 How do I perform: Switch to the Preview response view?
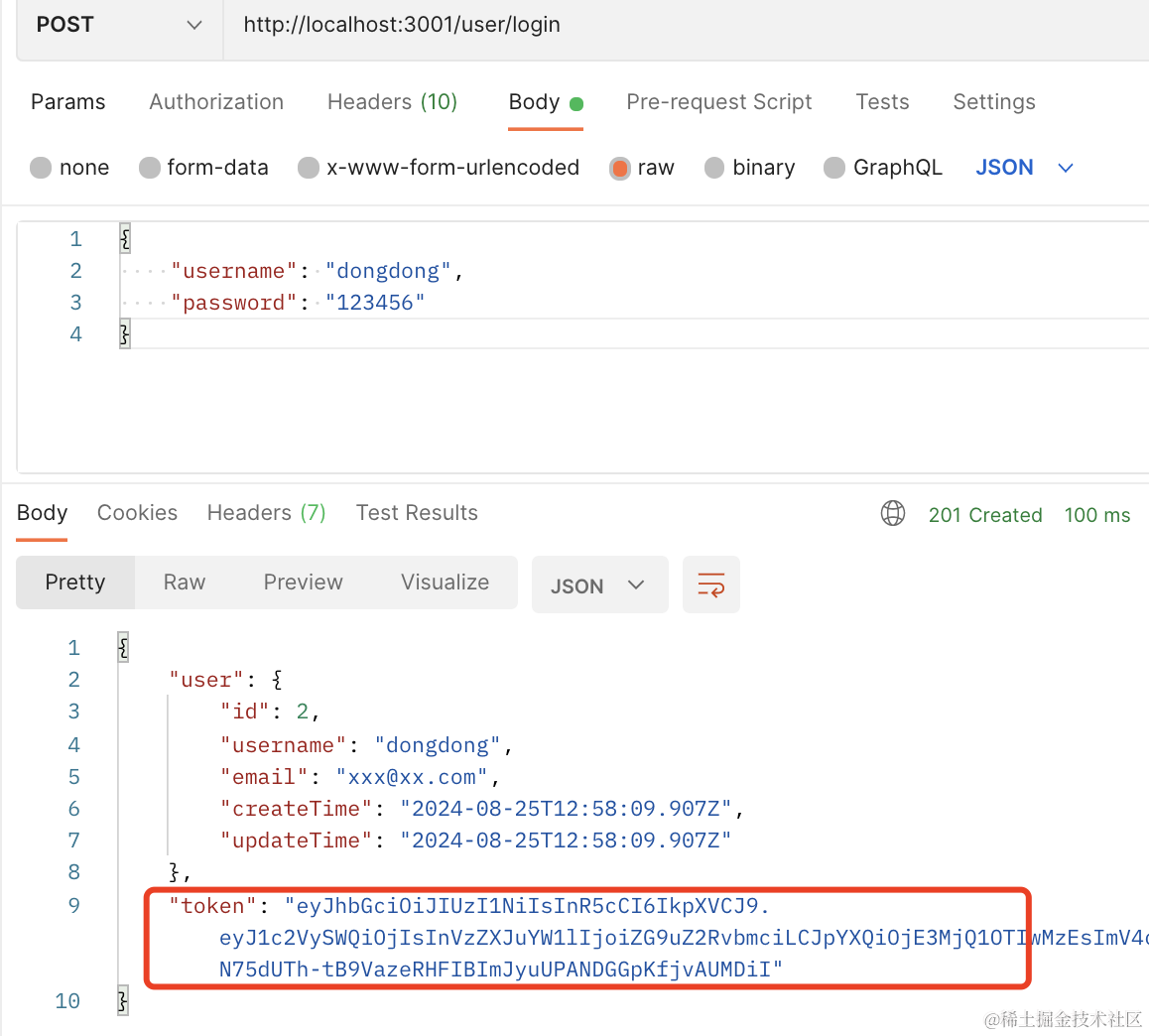[x=303, y=583]
